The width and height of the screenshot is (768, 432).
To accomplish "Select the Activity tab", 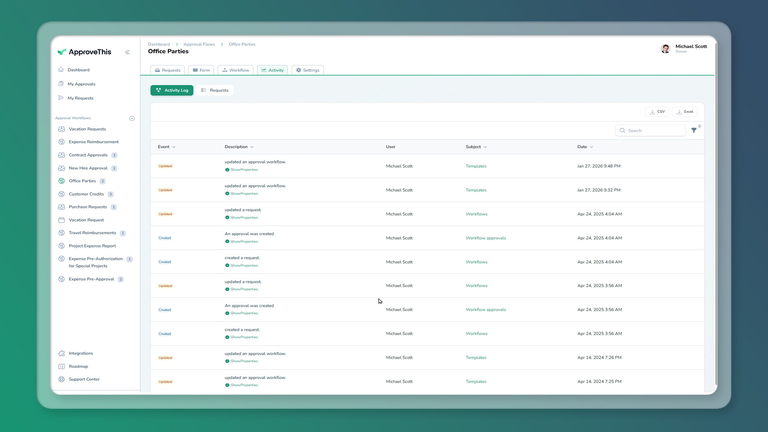I will pos(272,70).
